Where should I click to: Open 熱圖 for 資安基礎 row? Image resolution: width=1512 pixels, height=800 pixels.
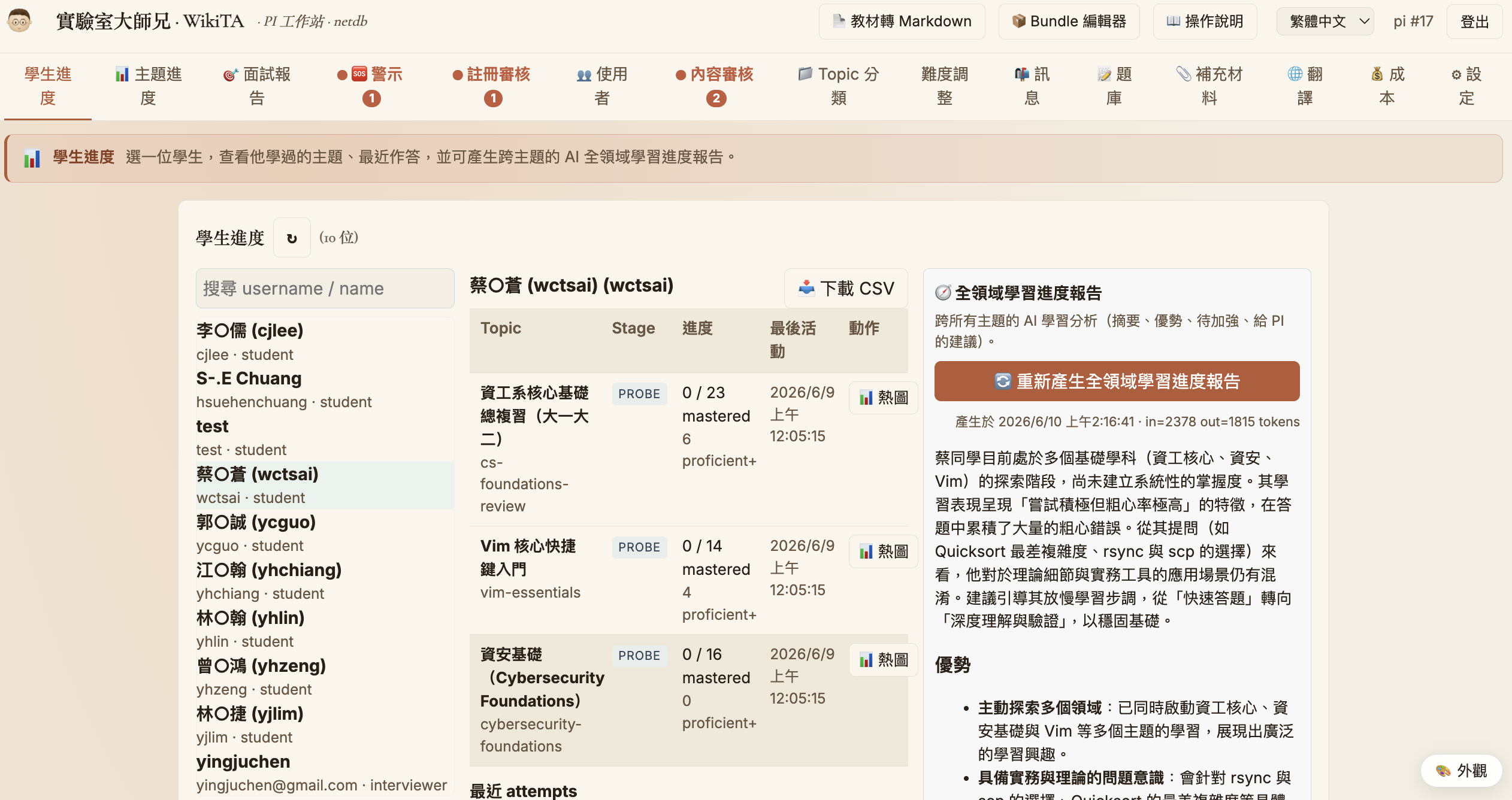(884, 660)
